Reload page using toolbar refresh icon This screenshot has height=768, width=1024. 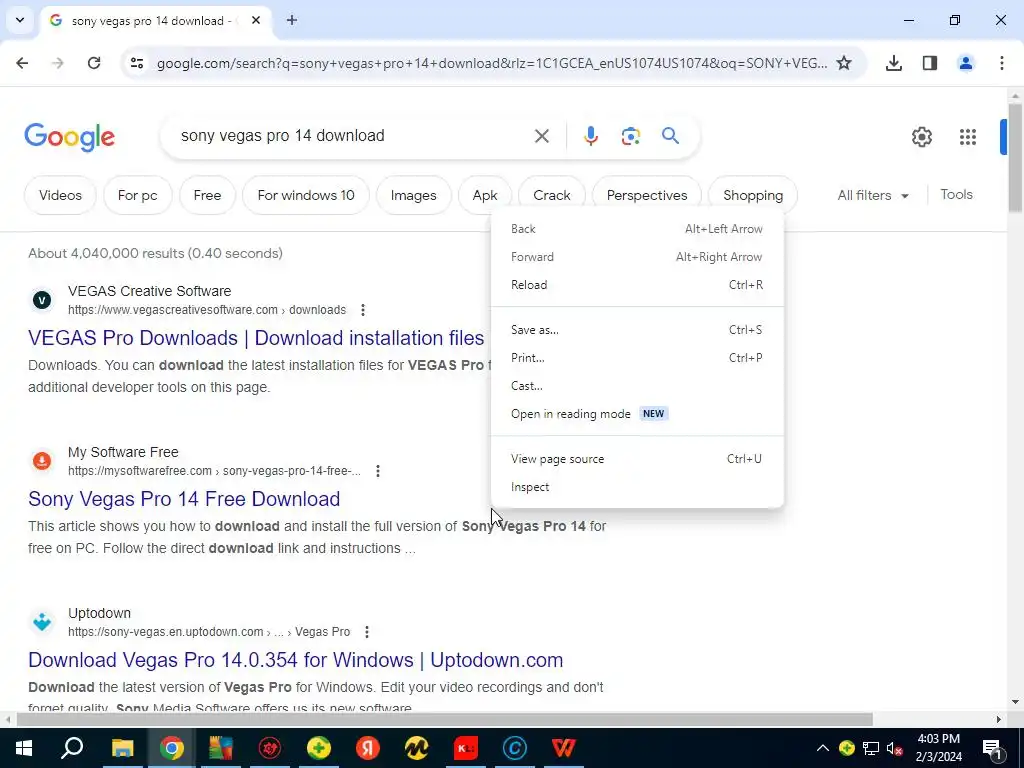[x=94, y=63]
